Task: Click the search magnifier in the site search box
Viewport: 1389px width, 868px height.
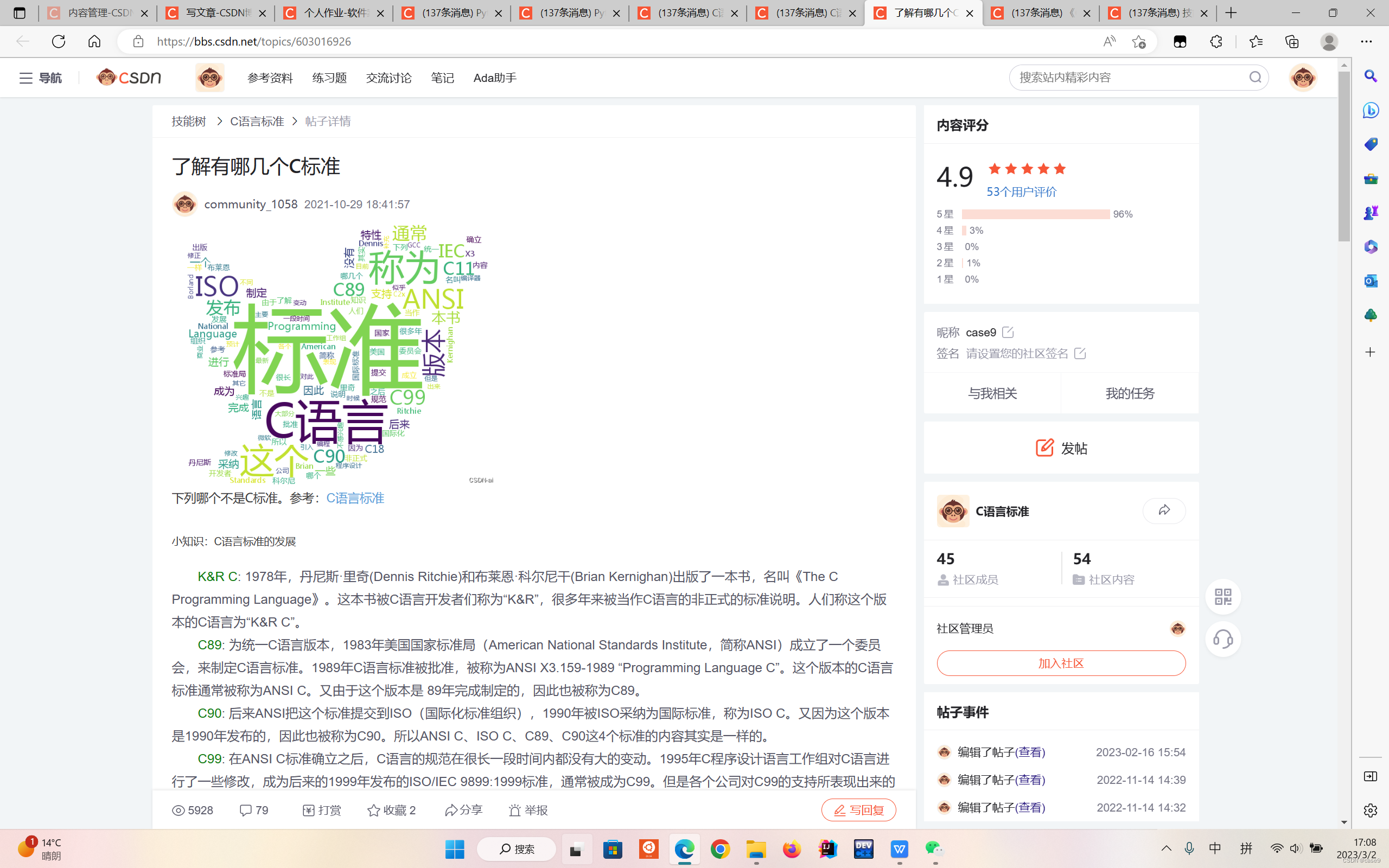Action: click(1254, 78)
